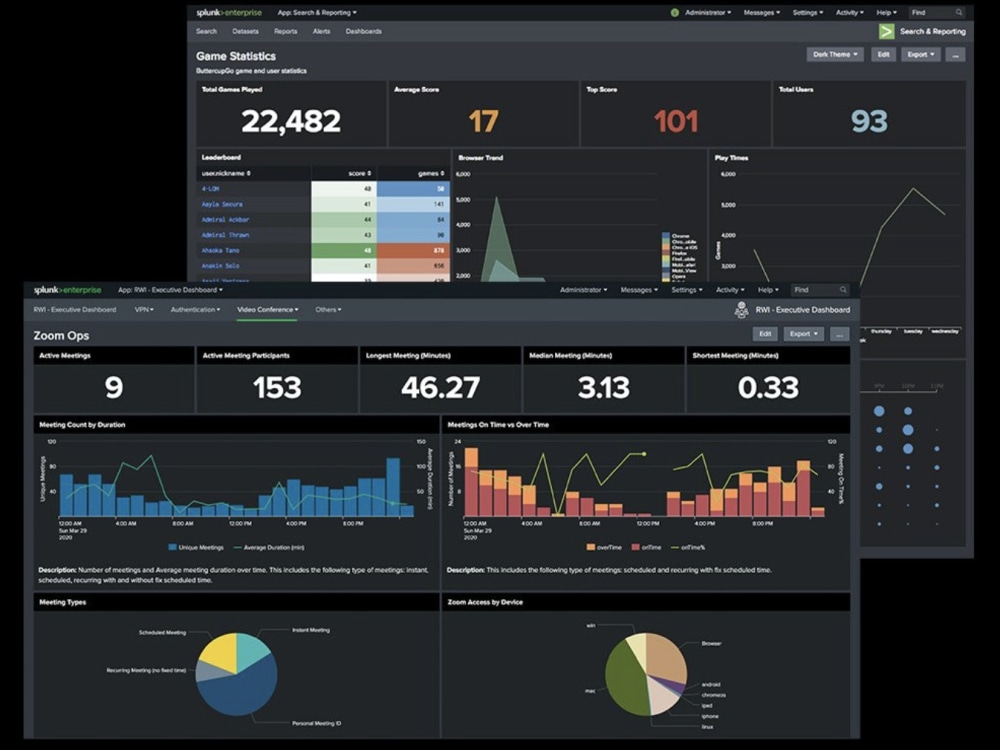Click the RWI Executive Dashboard user icon
The height and width of the screenshot is (750, 1000).
741,311
